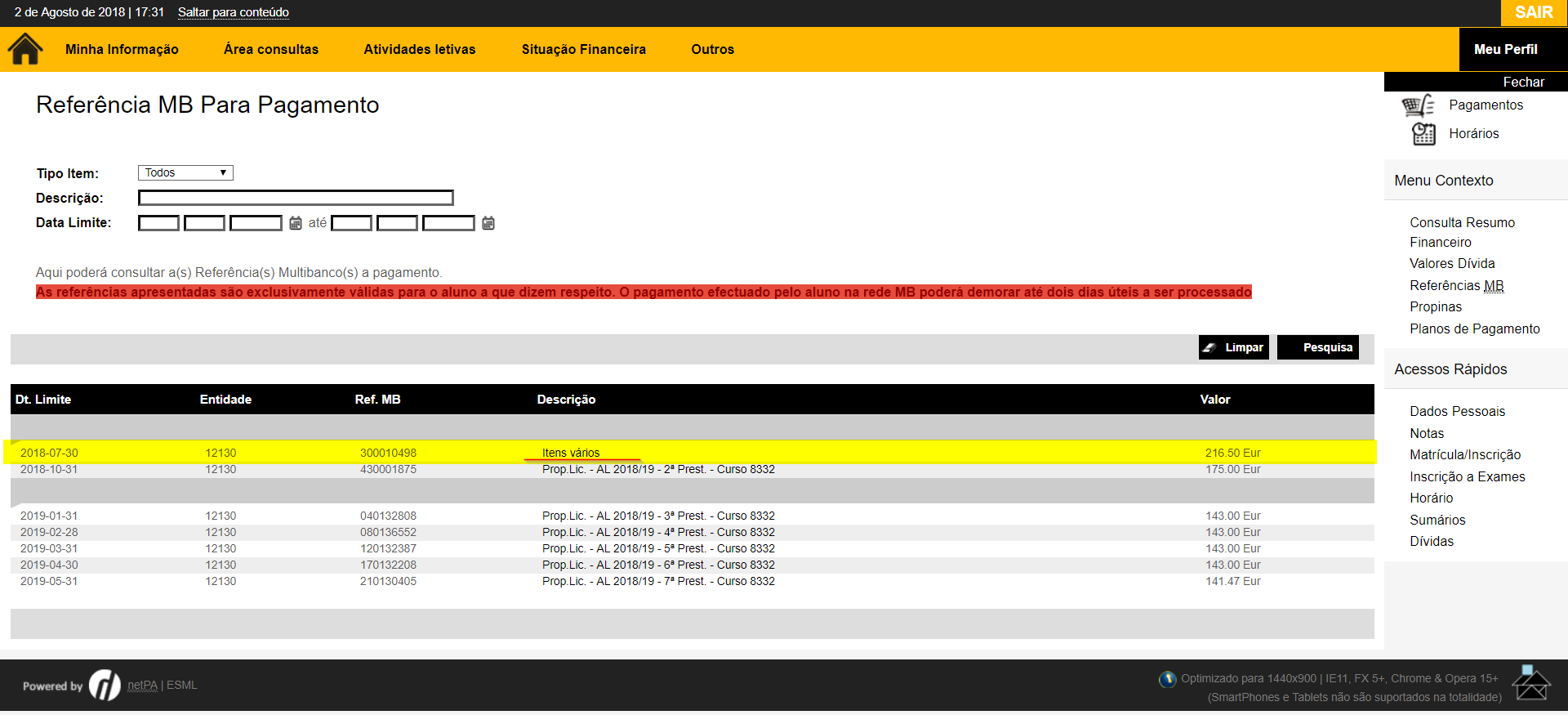
Task: Focus the second date field after 'até'
Action: click(x=397, y=223)
